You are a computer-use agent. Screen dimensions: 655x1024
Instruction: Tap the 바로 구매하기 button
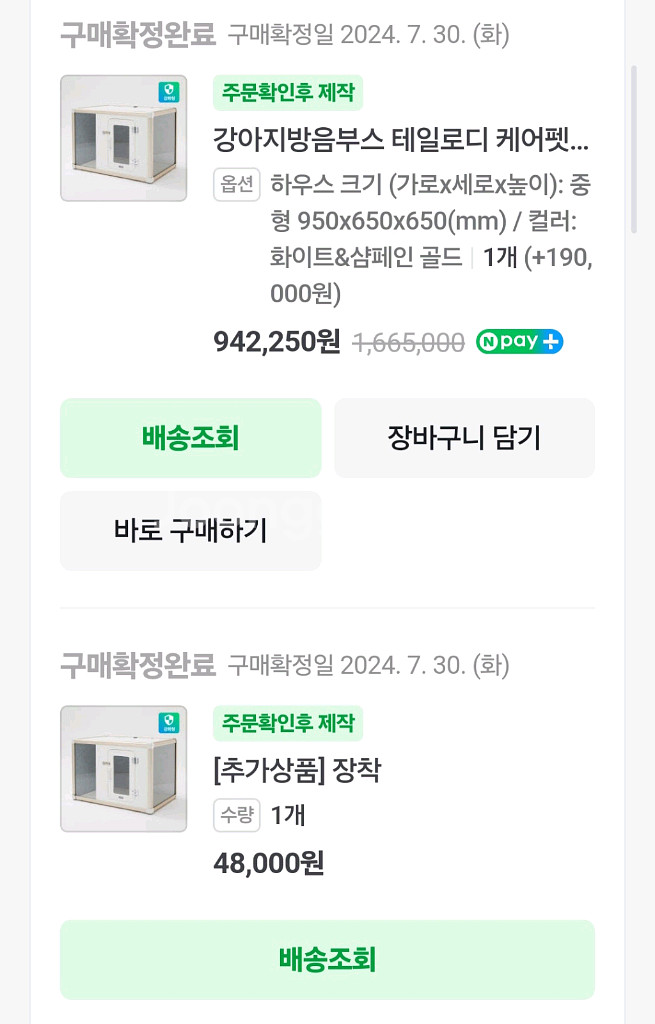[x=190, y=530]
